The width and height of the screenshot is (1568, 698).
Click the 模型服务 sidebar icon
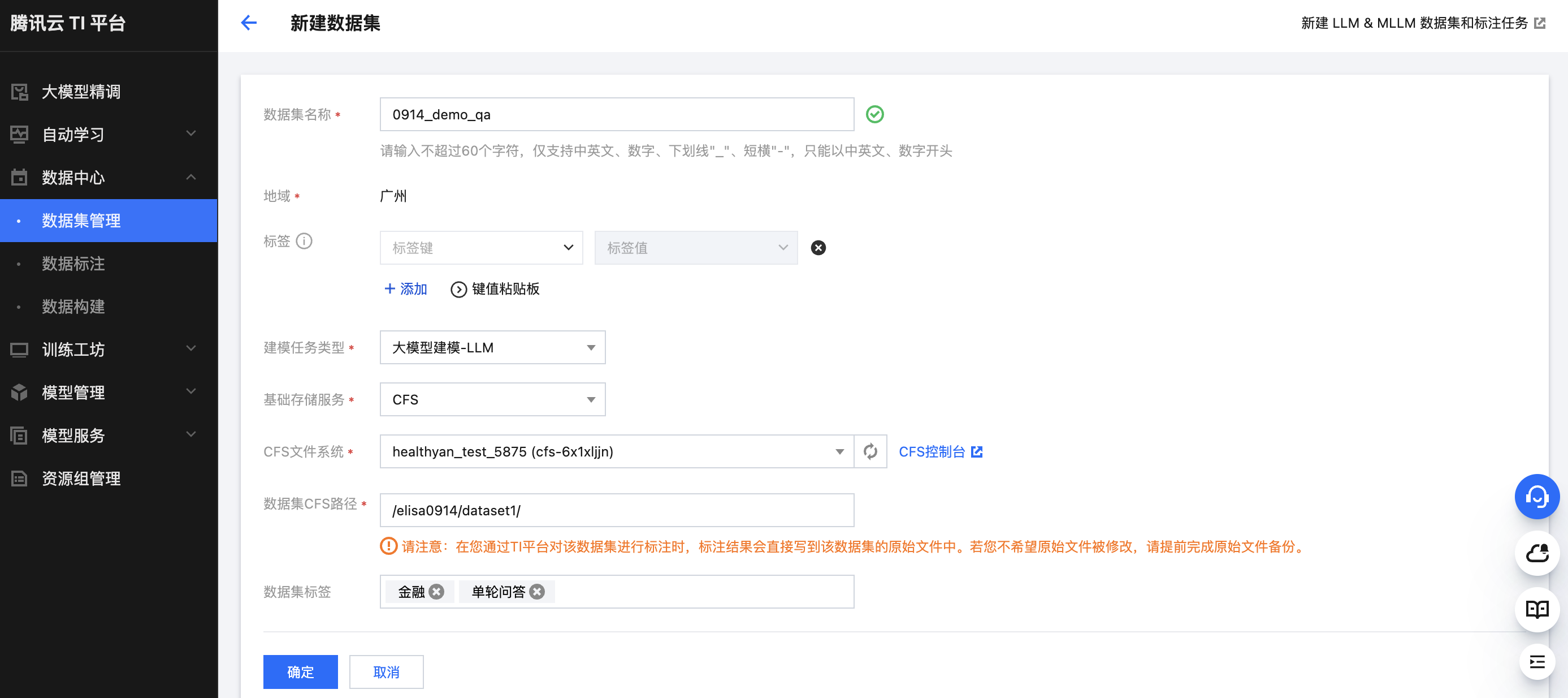[x=19, y=436]
